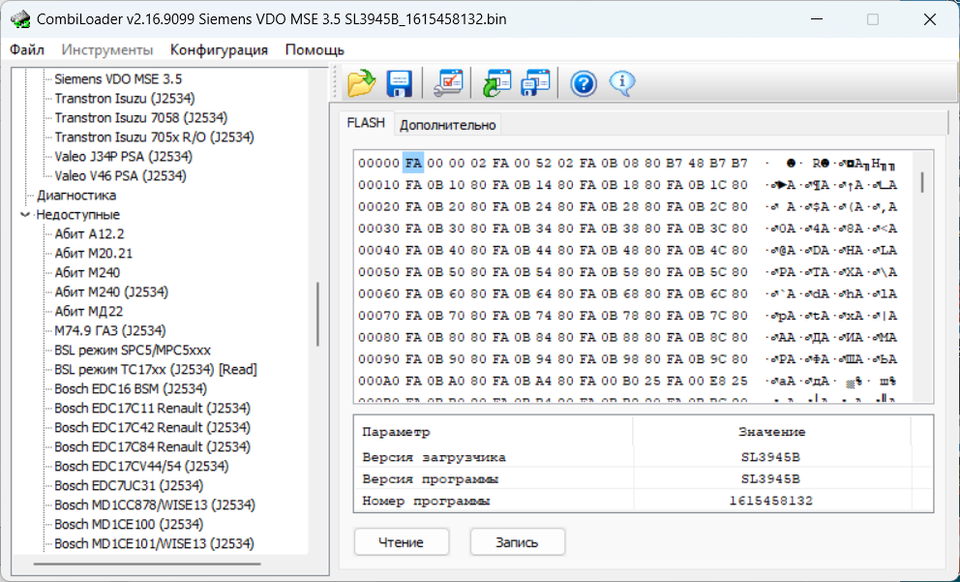Switch to the Дополнительно tab
This screenshot has height=582, width=960.
448,125
